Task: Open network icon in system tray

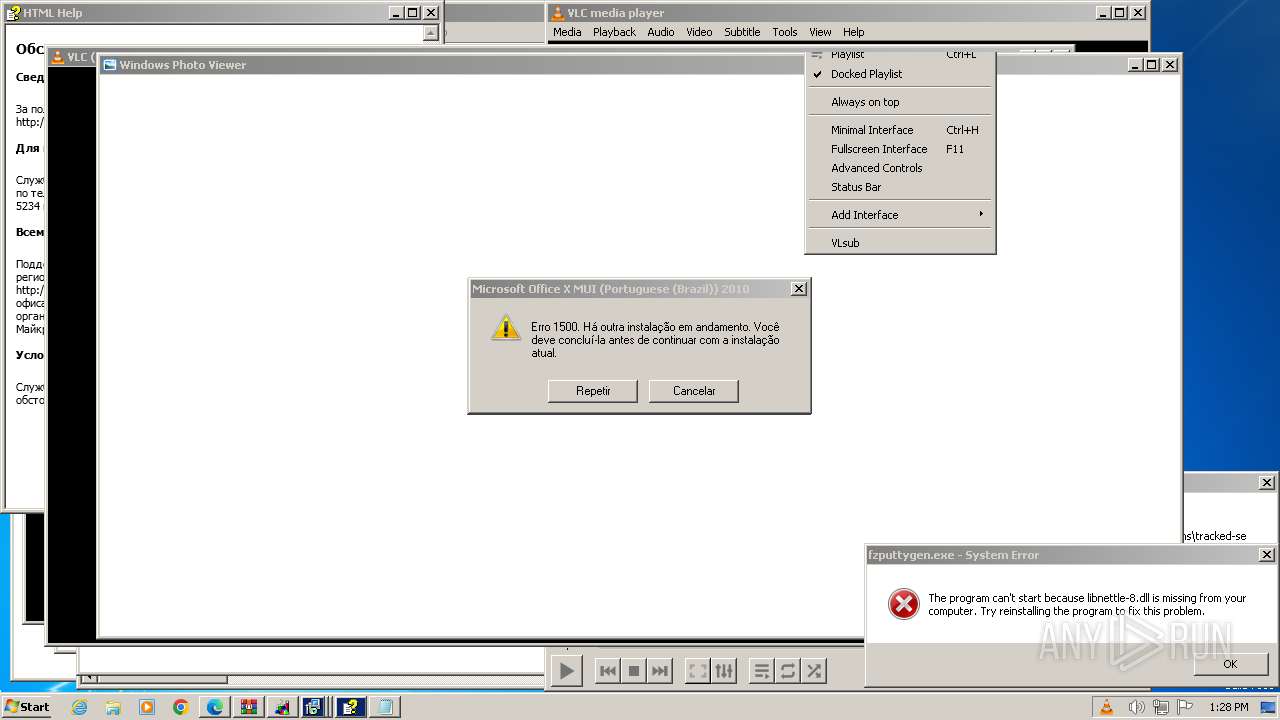Action: tap(1161, 707)
